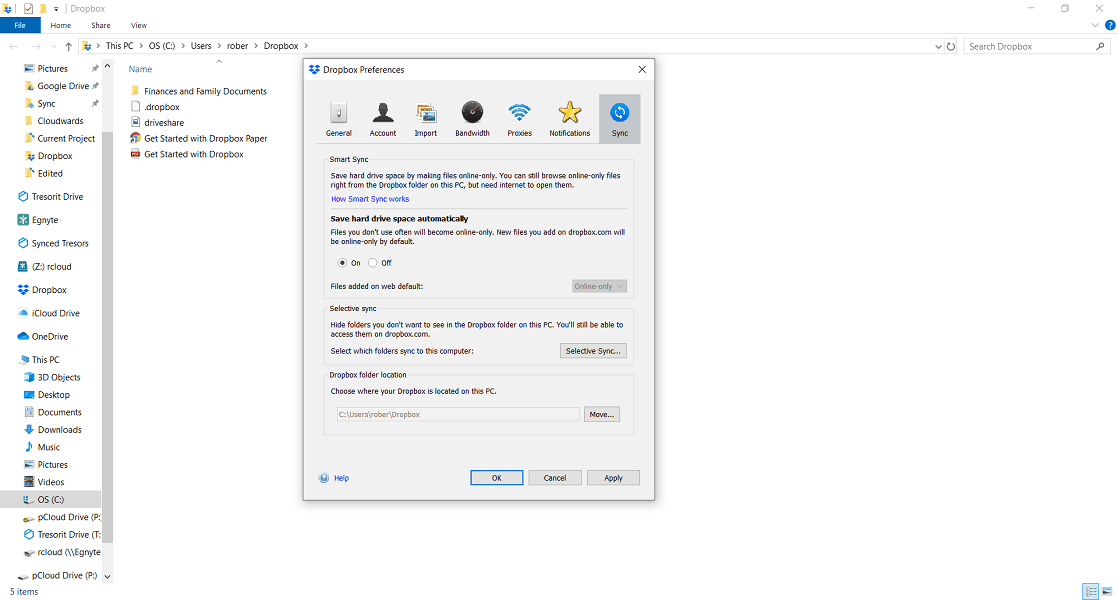1118x600 pixels.
Task: Open Music note icon in sidebar
Action: [x=29, y=447]
